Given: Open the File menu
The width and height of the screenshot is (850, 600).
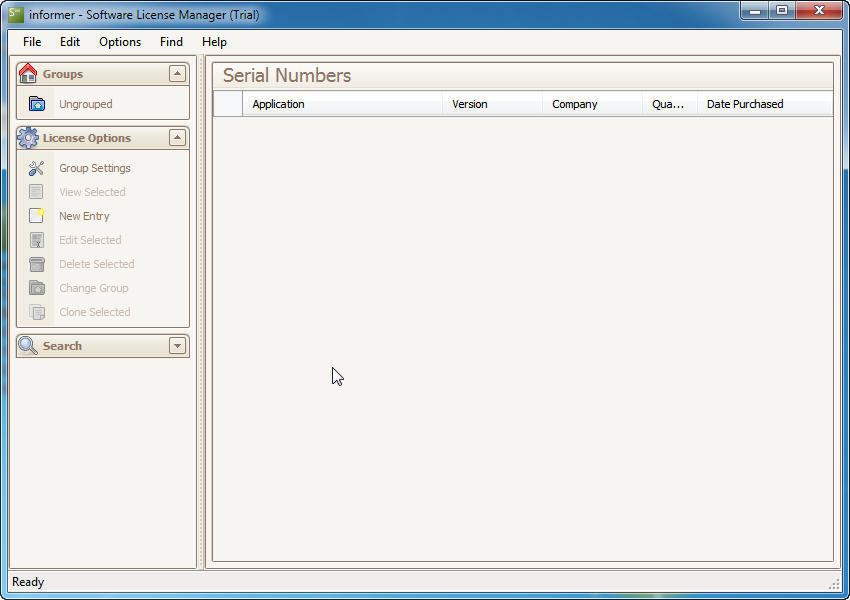Looking at the screenshot, I should point(32,42).
